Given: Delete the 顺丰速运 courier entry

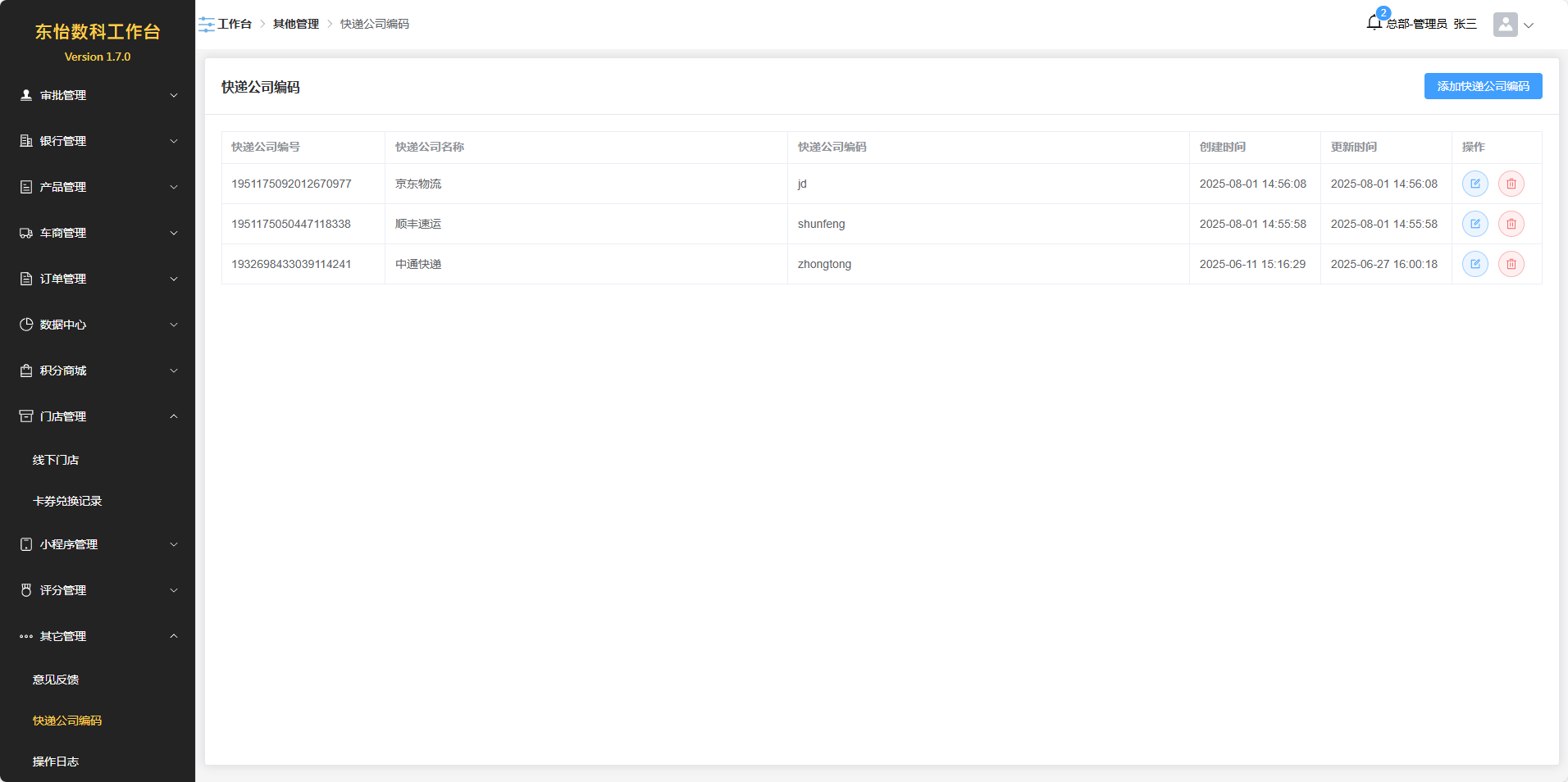Looking at the screenshot, I should coord(1511,224).
